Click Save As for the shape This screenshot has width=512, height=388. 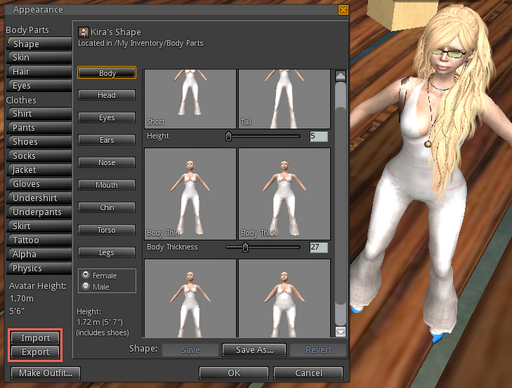click(x=254, y=350)
